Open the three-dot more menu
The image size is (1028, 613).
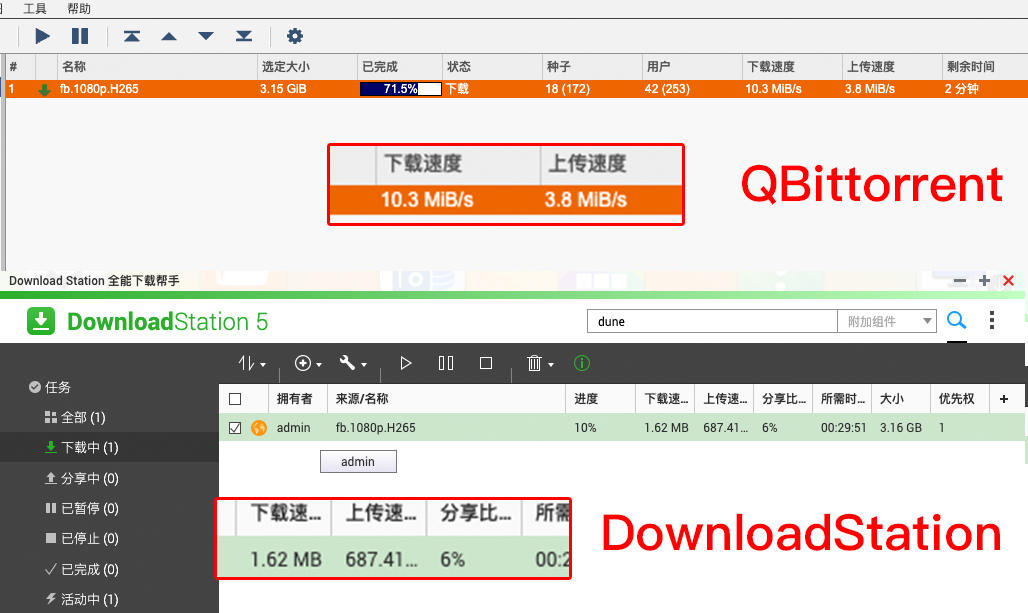pos(992,320)
